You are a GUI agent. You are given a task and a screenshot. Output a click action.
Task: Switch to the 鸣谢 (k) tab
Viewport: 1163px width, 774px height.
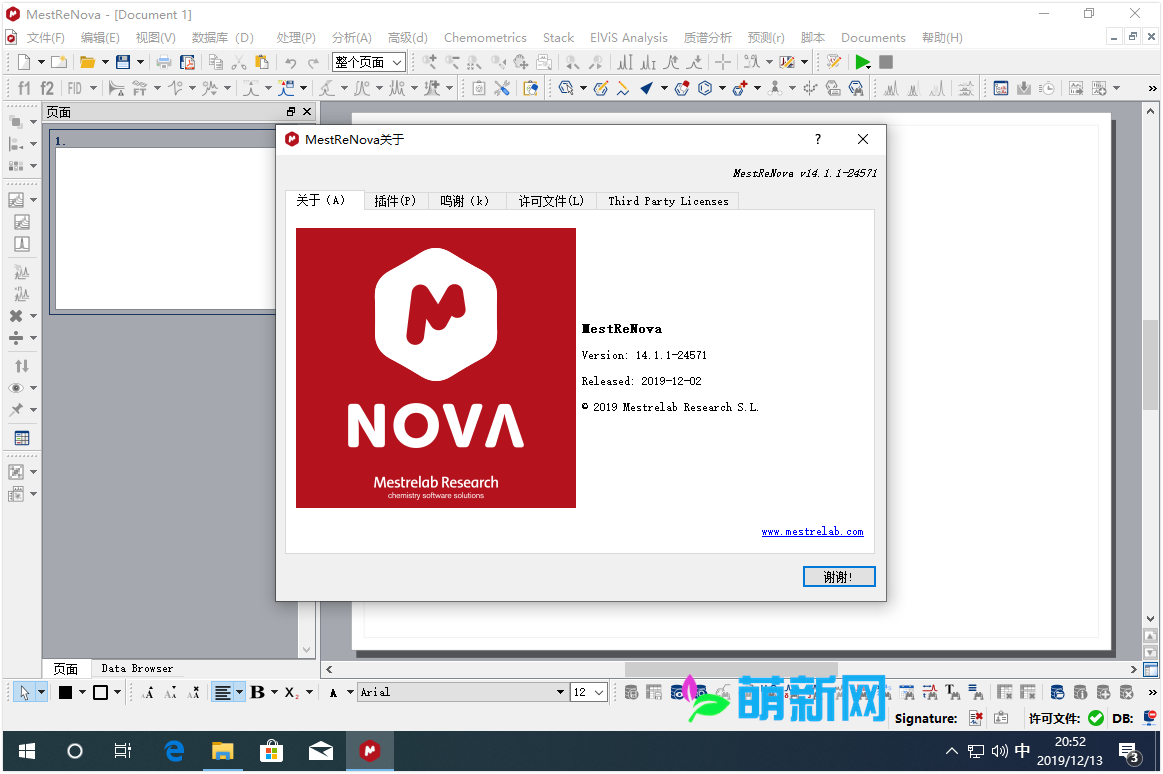(x=465, y=201)
